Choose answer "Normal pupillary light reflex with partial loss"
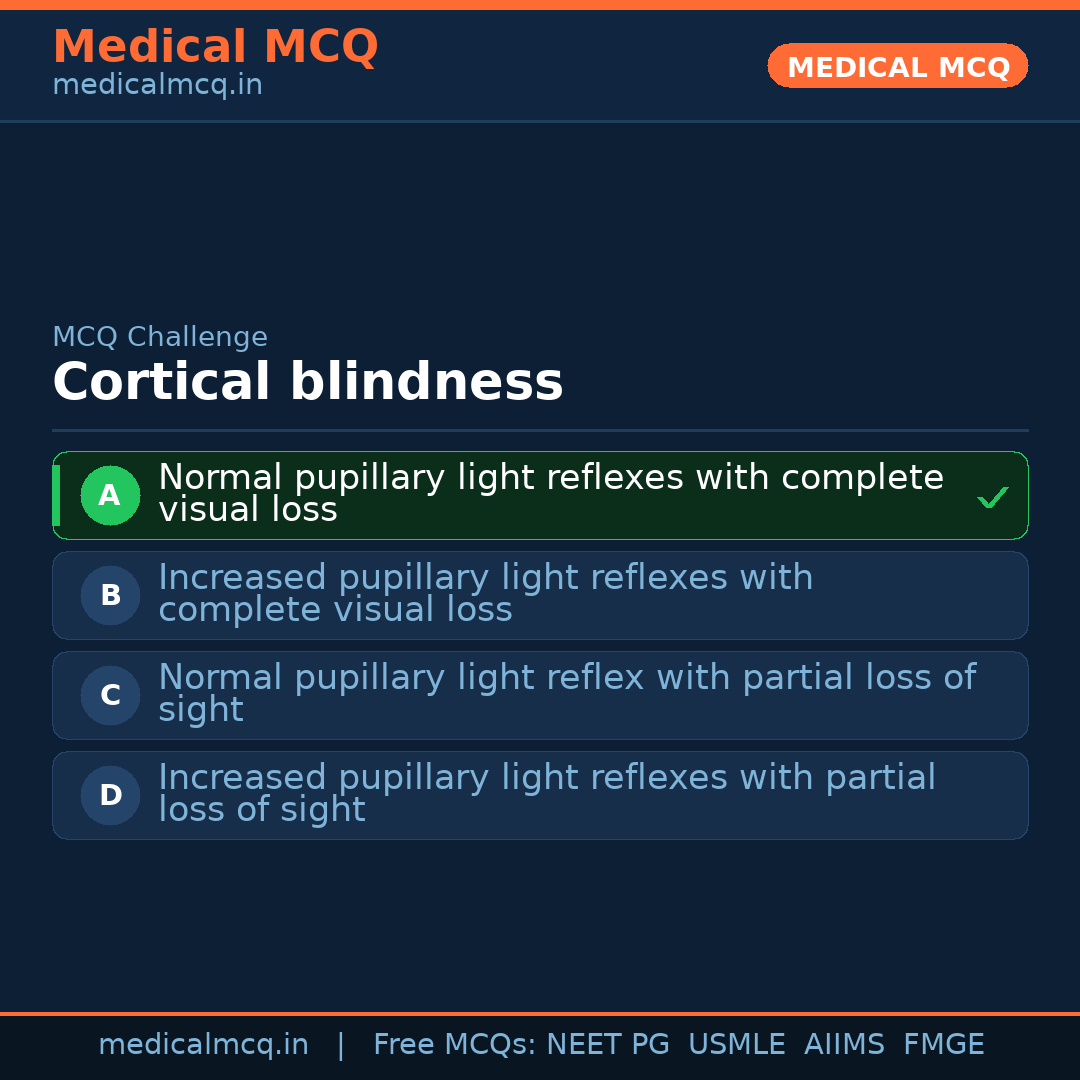Screen dimensions: 1080x1080 [x=566, y=693]
